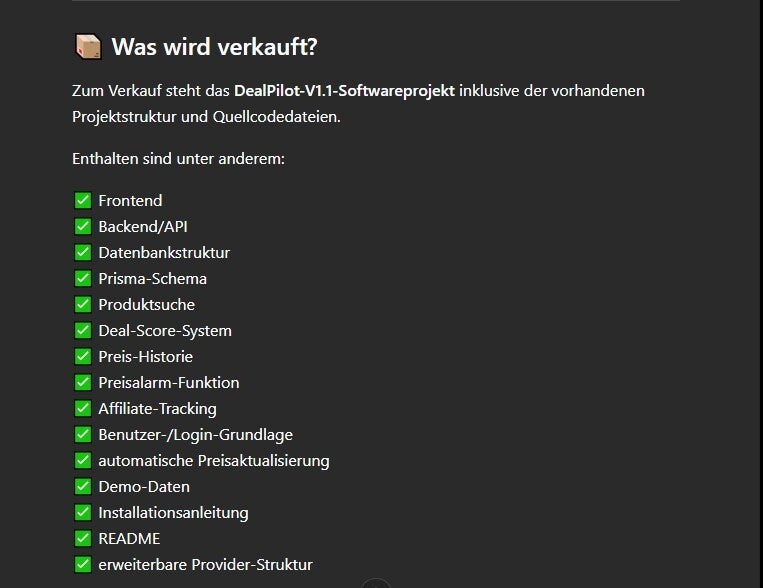Click the green checkmark beside Backend/API
The image size is (763, 588).
[x=83, y=226]
